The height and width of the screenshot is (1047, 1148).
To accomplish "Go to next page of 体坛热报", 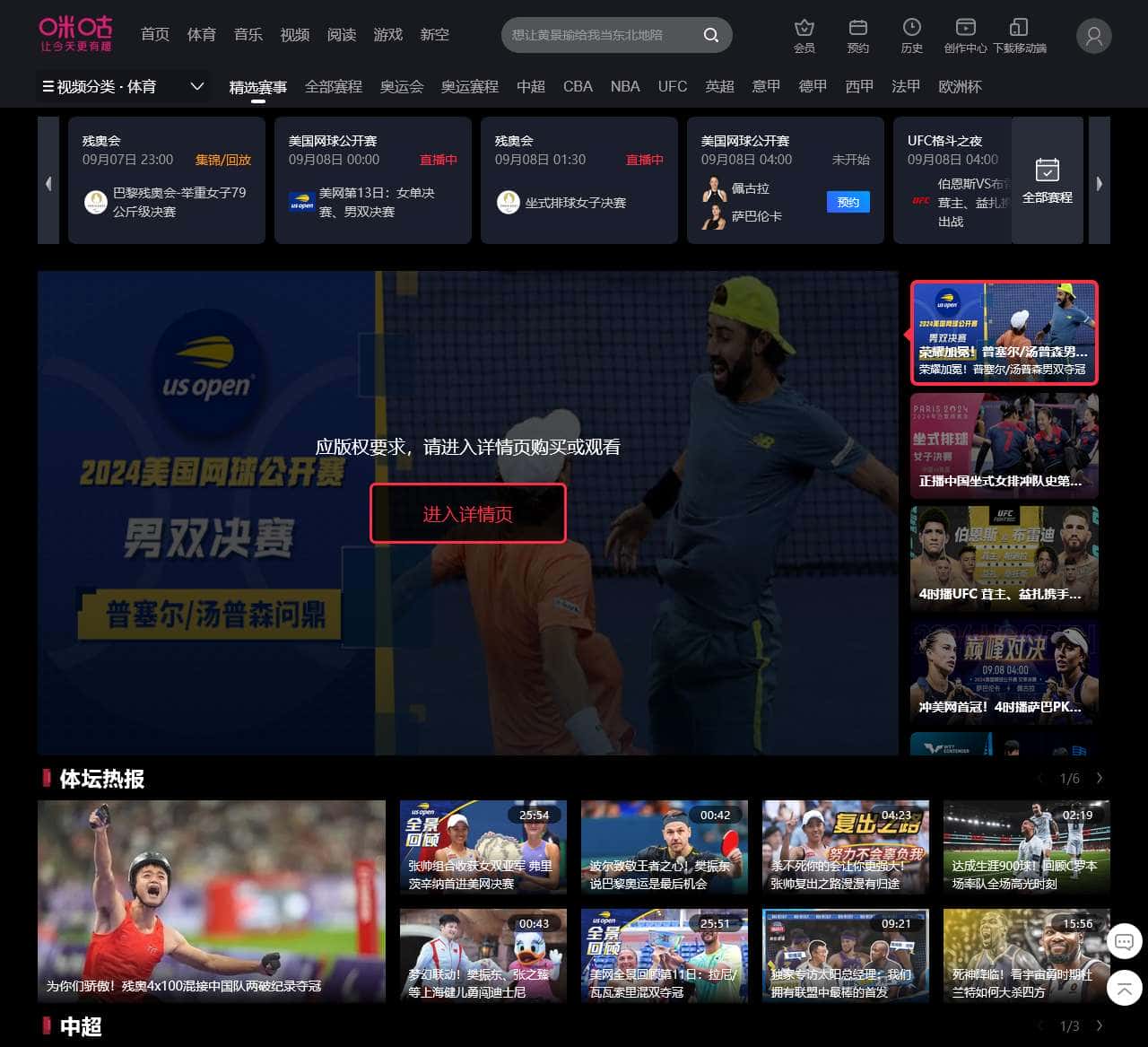I will (1100, 779).
